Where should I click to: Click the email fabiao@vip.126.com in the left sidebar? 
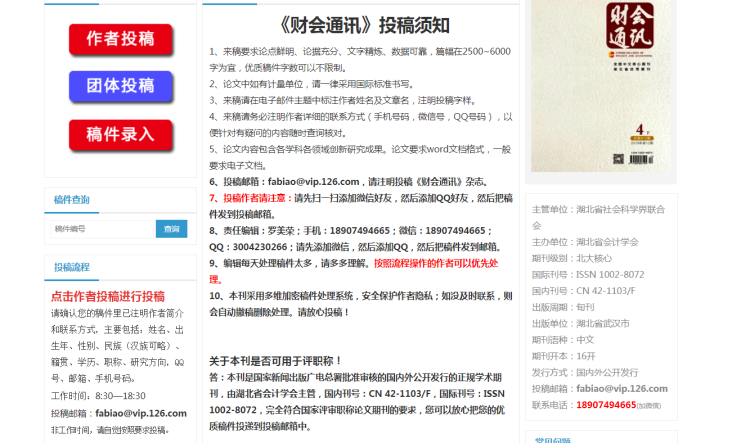(141, 413)
